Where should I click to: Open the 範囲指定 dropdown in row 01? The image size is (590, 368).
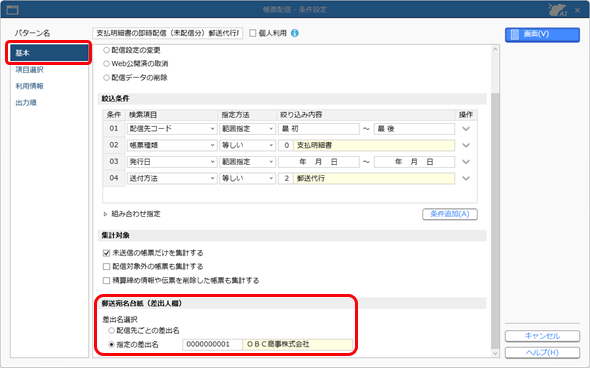pos(248,129)
